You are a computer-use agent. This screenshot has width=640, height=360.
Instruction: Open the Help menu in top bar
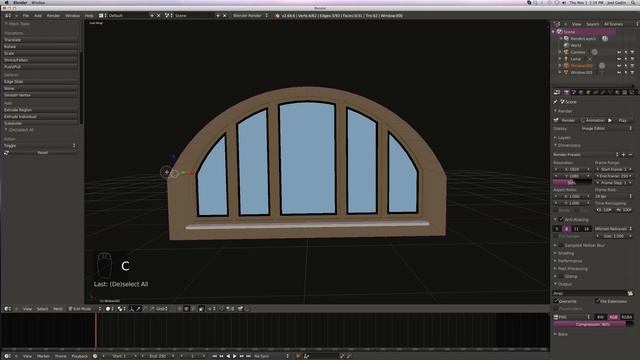[x=89, y=16]
